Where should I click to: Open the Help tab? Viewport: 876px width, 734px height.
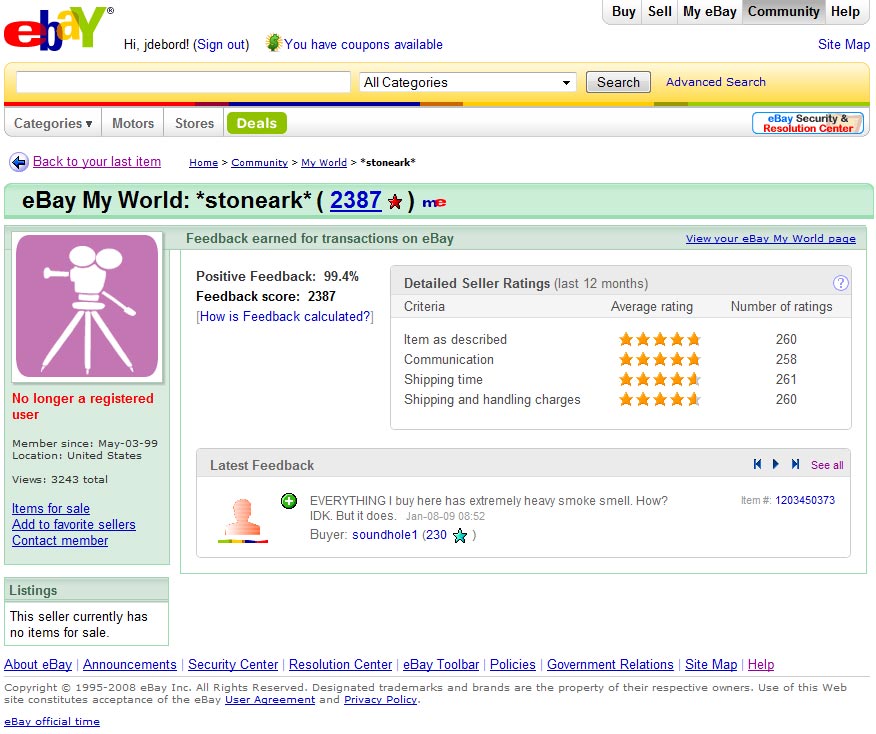845,12
